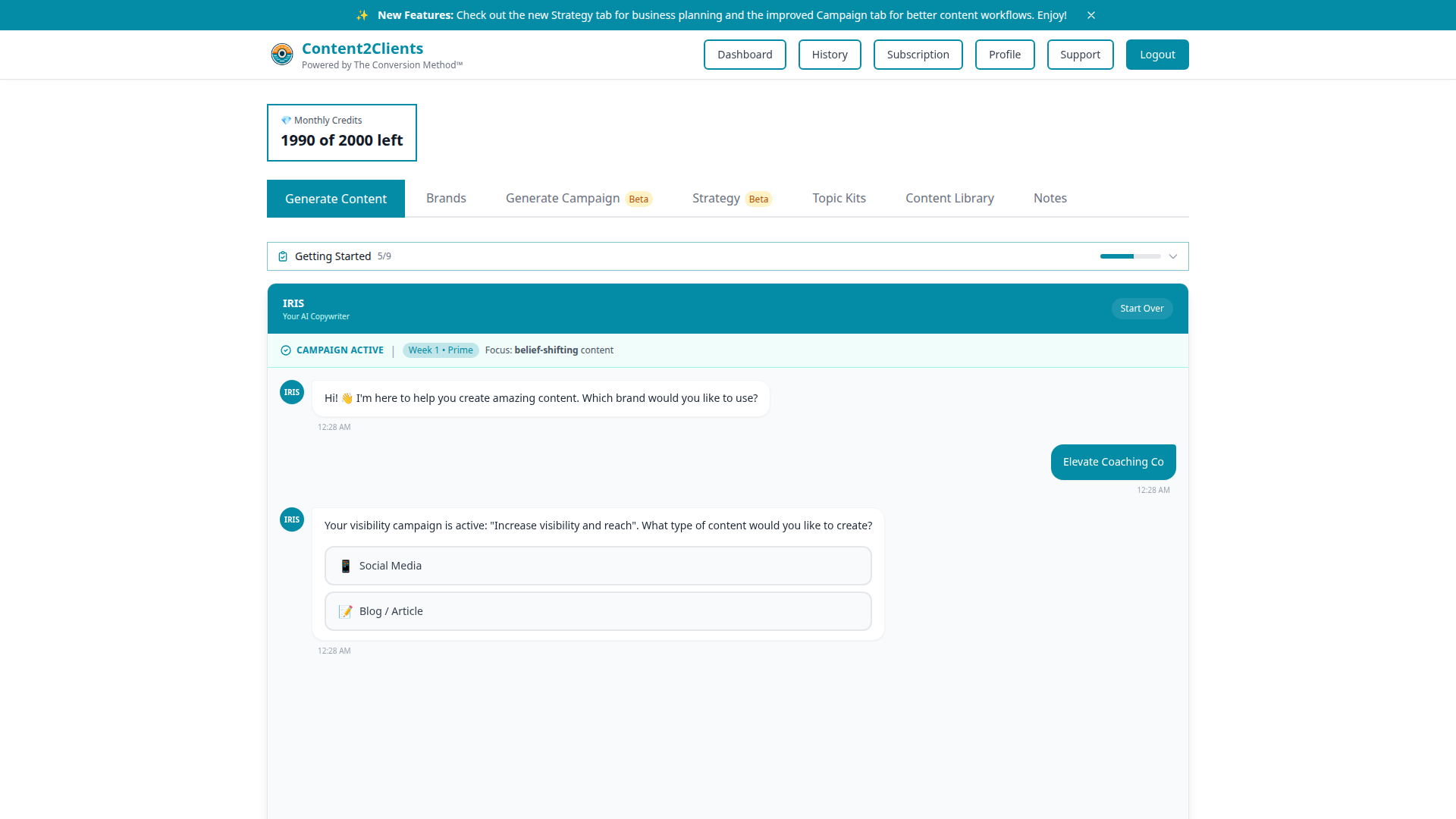Click the Start Over button
This screenshot has width=1456, height=819.
(x=1142, y=308)
